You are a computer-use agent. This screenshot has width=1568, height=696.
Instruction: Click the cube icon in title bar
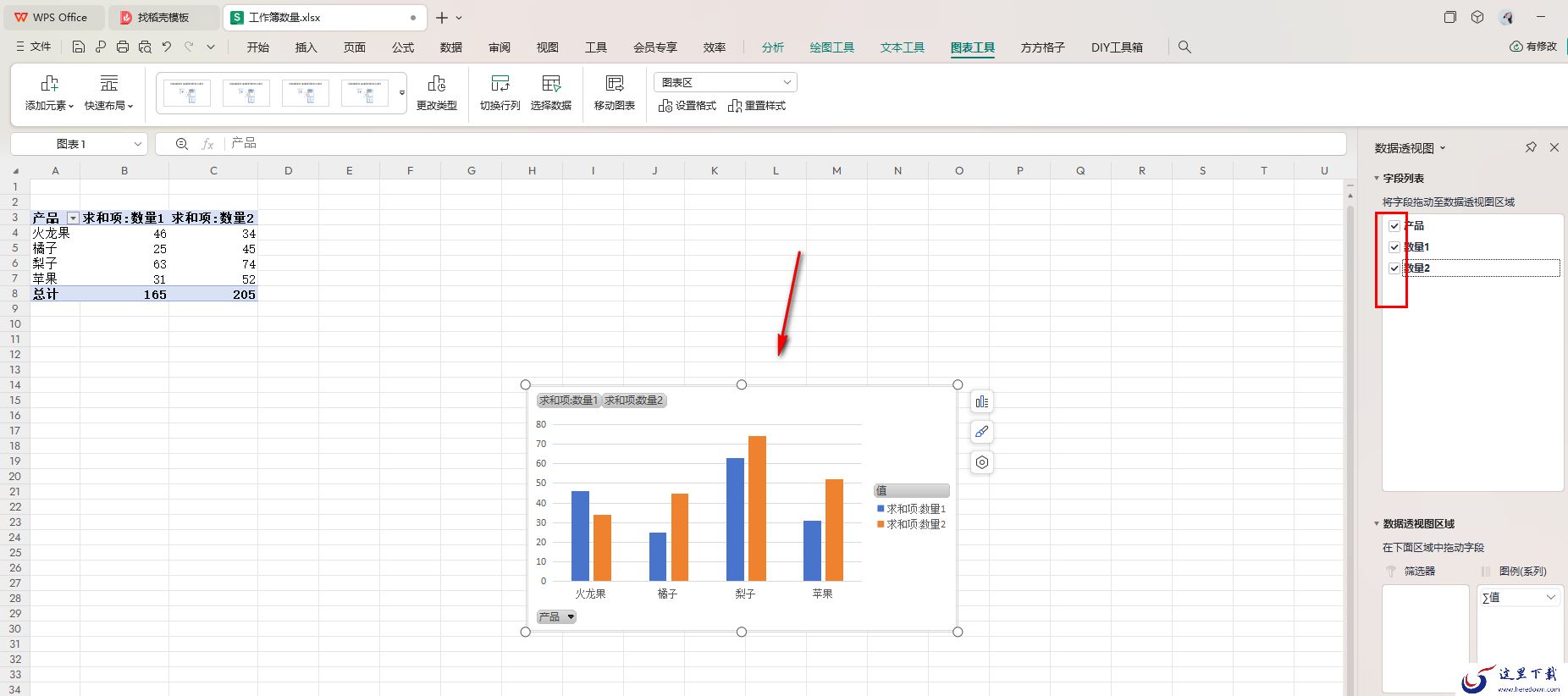tap(1477, 17)
